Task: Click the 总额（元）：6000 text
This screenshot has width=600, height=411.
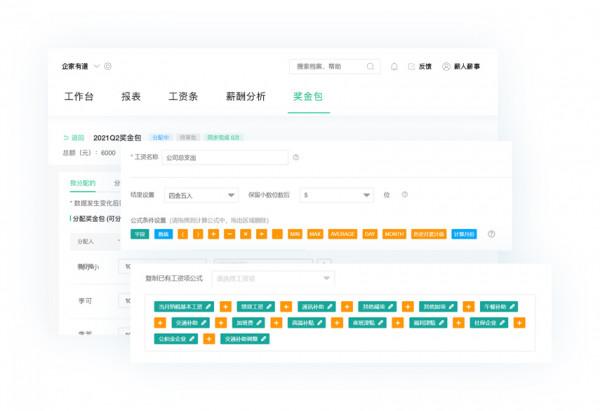Action: (89, 153)
